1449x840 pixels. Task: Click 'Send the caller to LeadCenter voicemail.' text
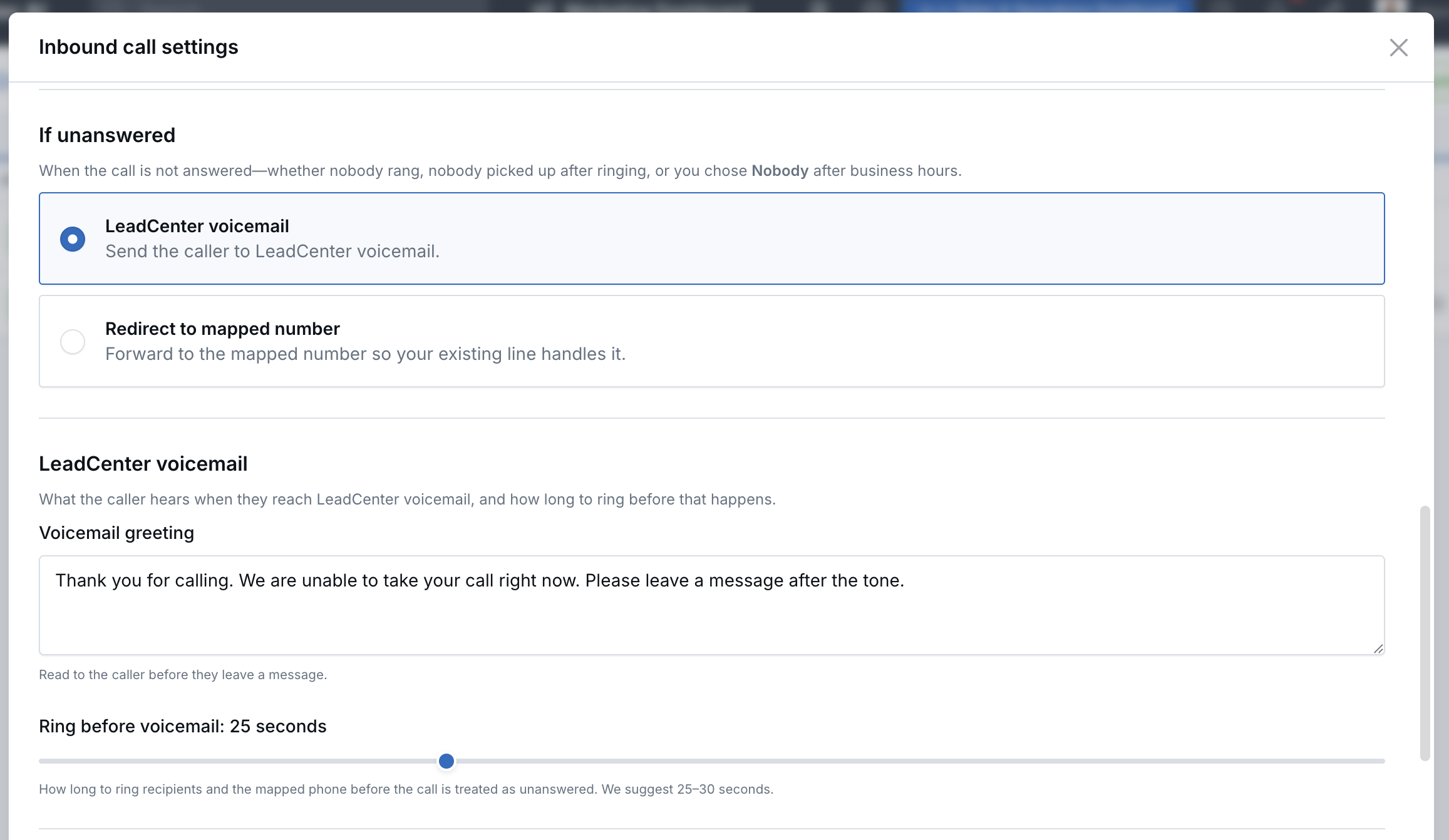click(x=272, y=251)
